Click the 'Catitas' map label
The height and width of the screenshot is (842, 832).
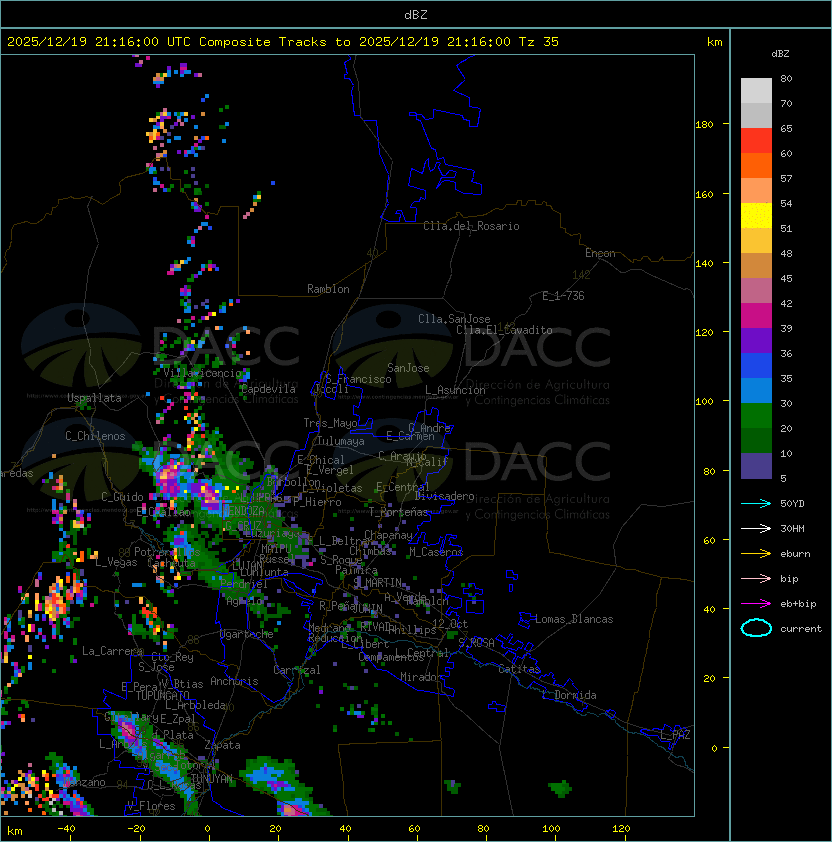click(x=519, y=669)
